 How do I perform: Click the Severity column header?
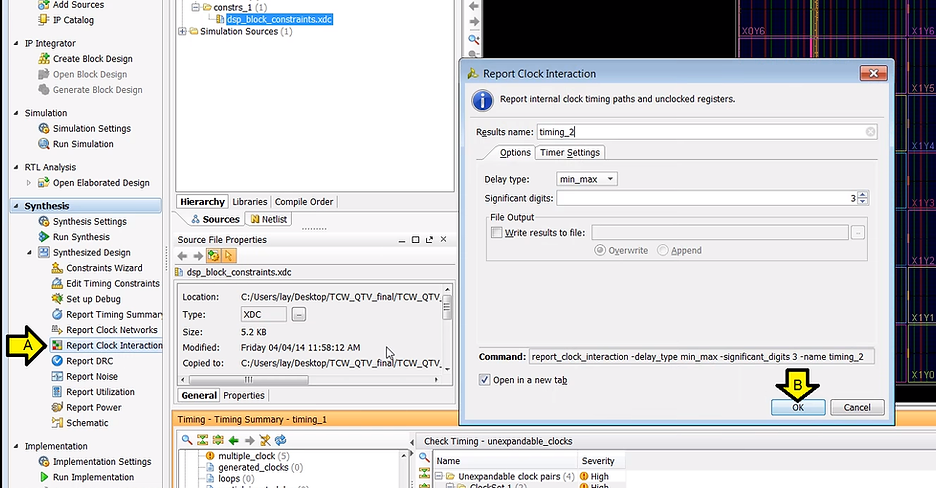coord(598,461)
